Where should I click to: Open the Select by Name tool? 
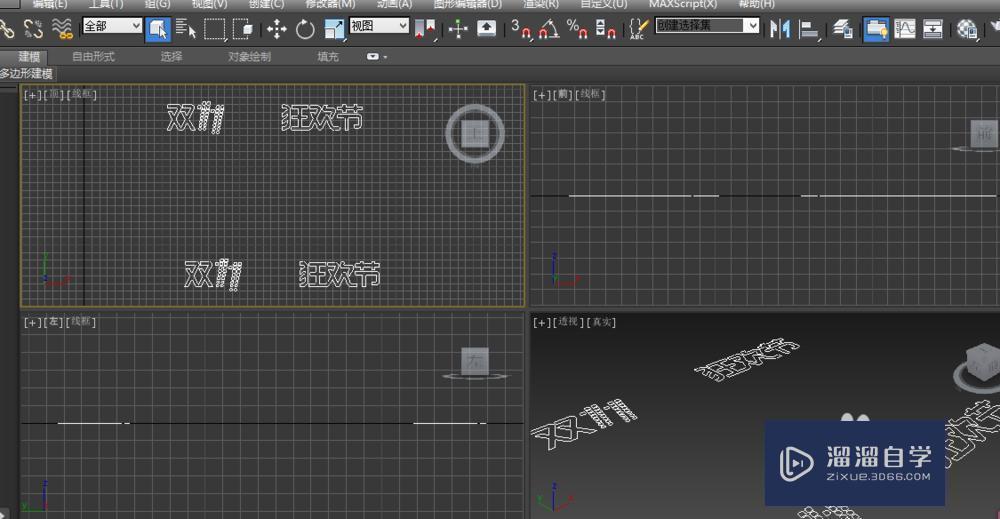[186, 29]
